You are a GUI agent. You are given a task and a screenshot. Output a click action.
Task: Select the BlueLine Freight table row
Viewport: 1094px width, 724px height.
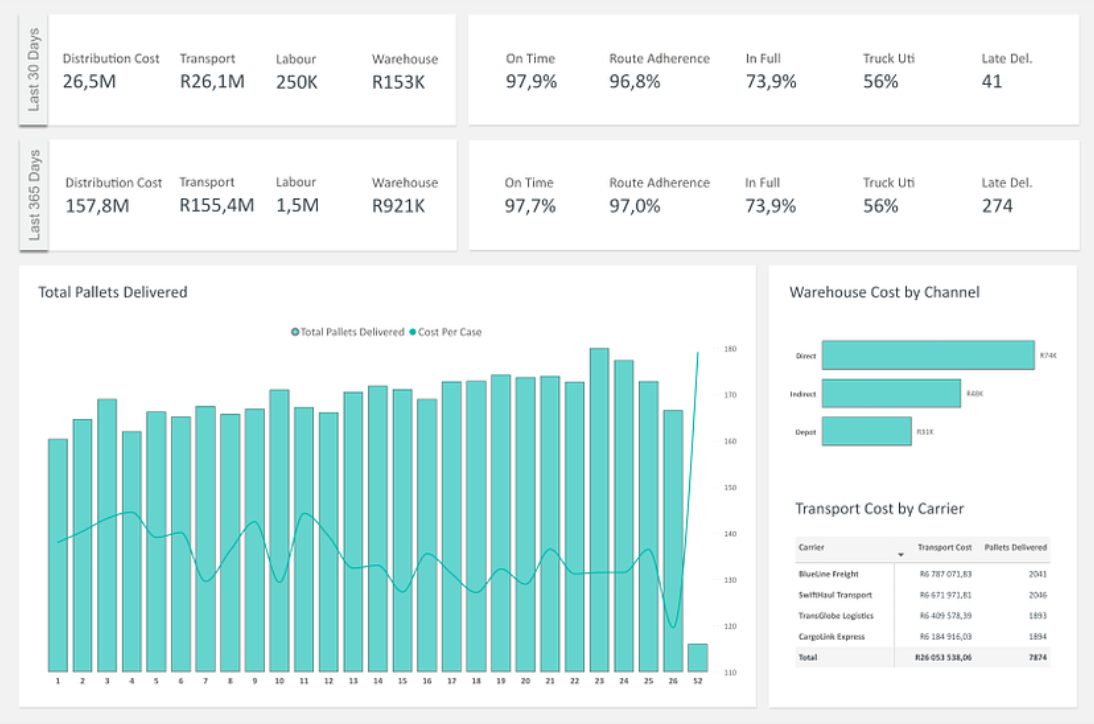pyautogui.click(x=922, y=574)
